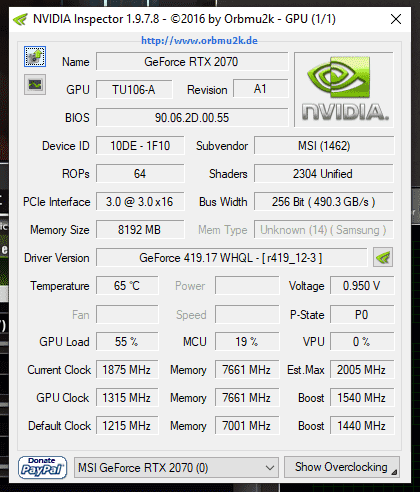Select the BIOS value 90.06.2D.00.55
The width and height of the screenshot is (420, 492).
click(192, 117)
